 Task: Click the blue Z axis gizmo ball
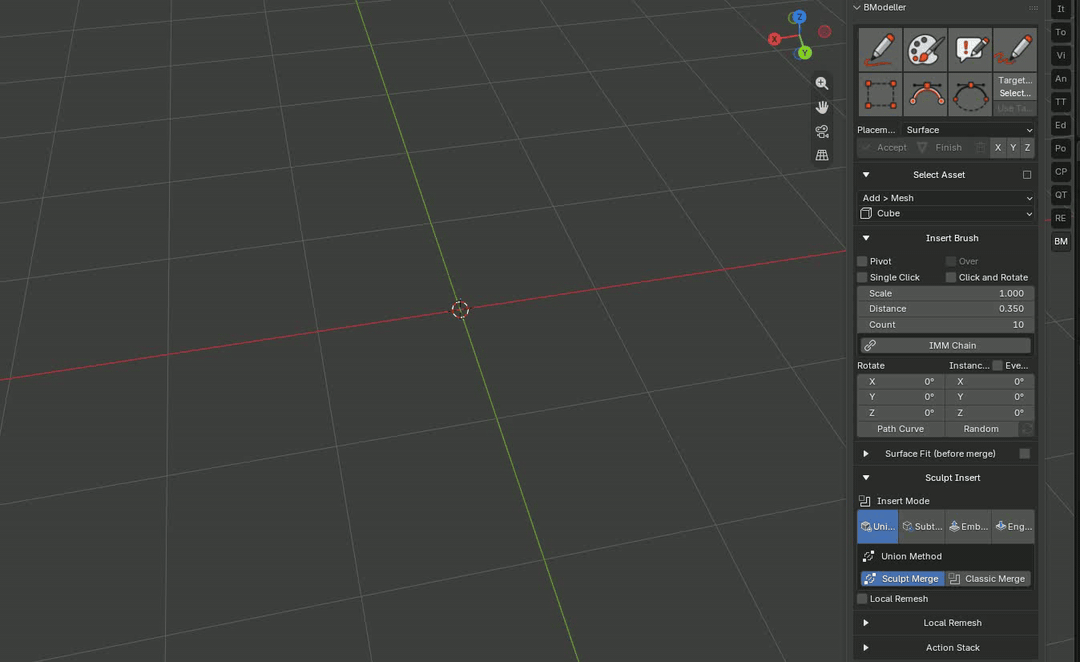tap(799, 17)
